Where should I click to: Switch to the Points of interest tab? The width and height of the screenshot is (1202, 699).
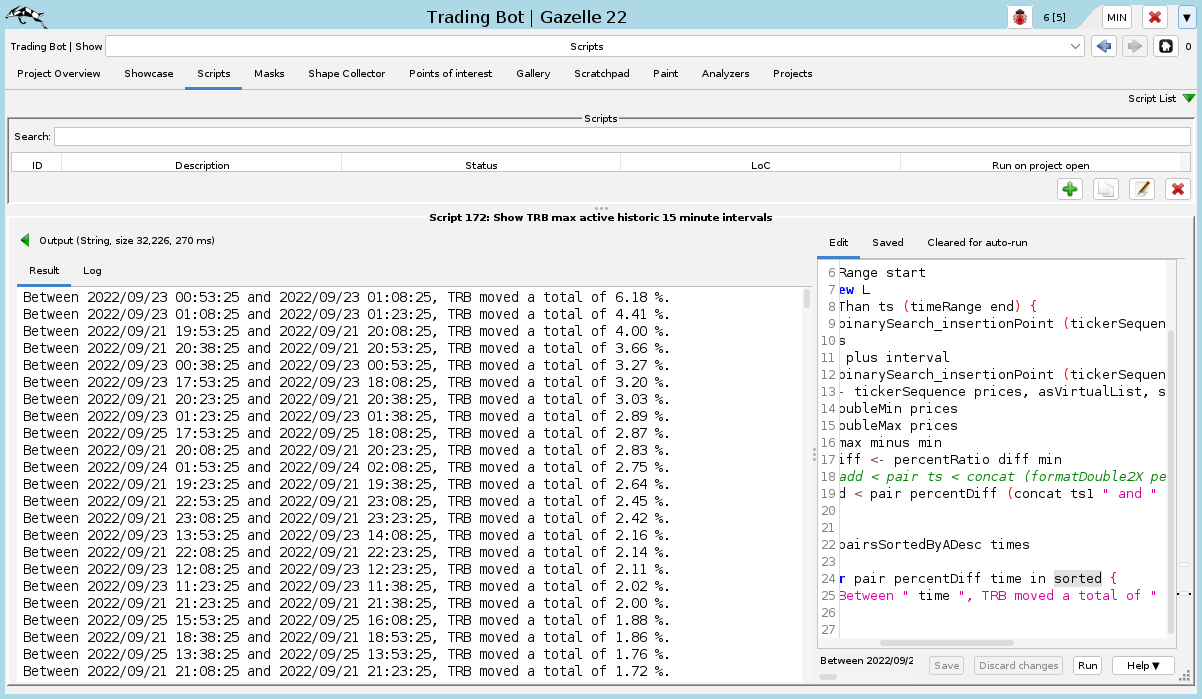point(450,73)
